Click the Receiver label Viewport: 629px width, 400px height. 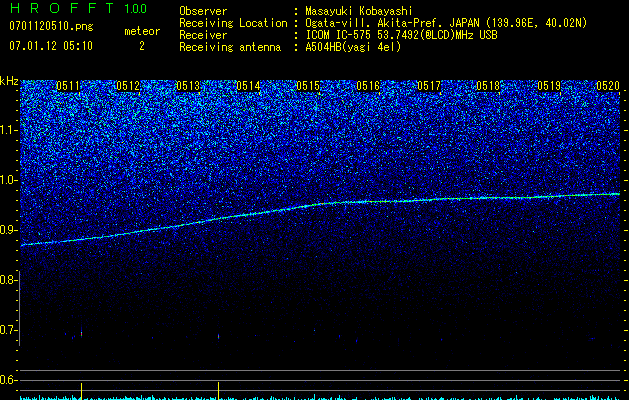click(203, 35)
